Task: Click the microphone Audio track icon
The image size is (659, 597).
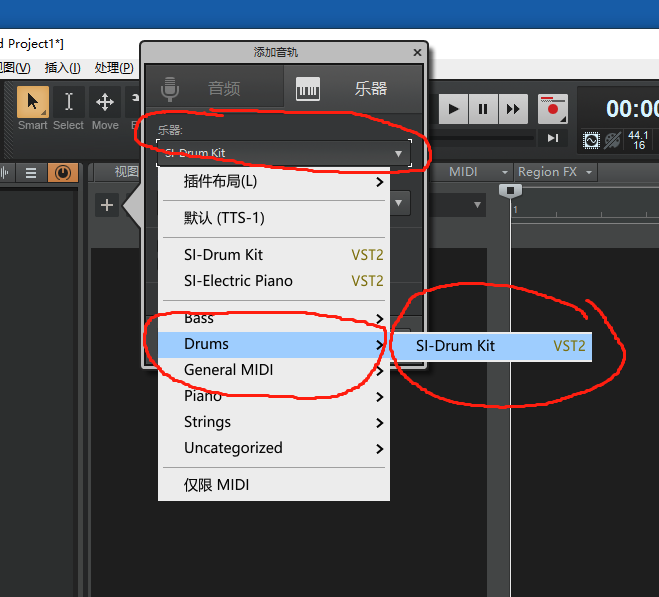Action: point(170,89)
